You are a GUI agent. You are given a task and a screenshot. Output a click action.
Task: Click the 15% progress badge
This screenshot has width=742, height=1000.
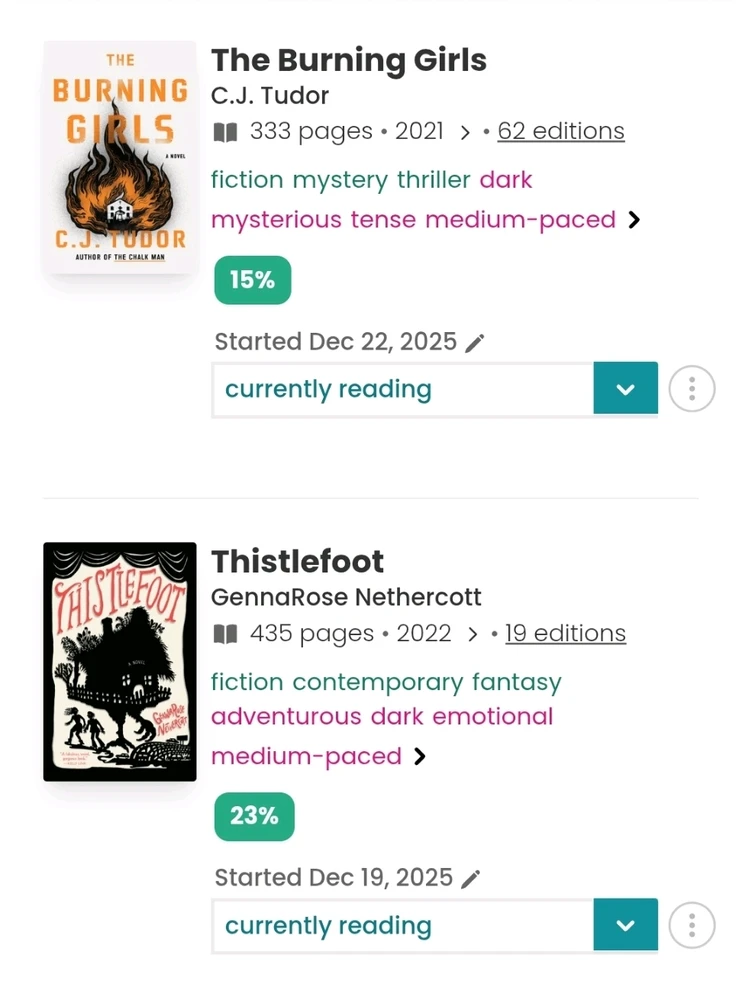(252, 280)
